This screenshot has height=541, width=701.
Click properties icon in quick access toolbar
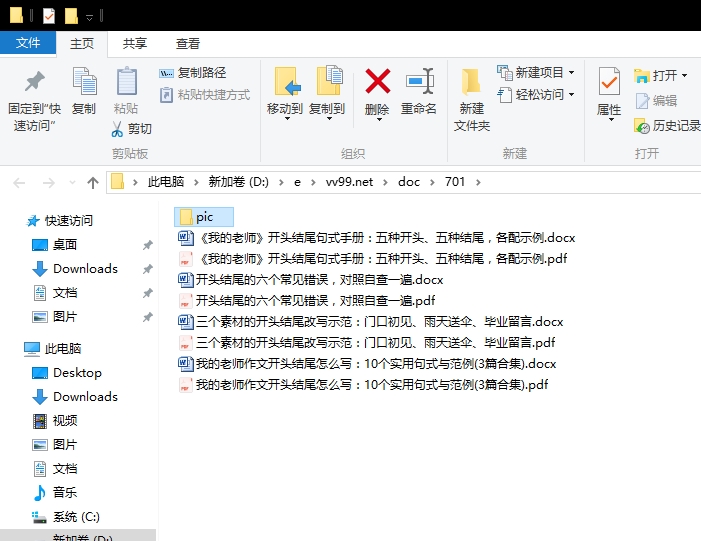click(x=49, y=16)
